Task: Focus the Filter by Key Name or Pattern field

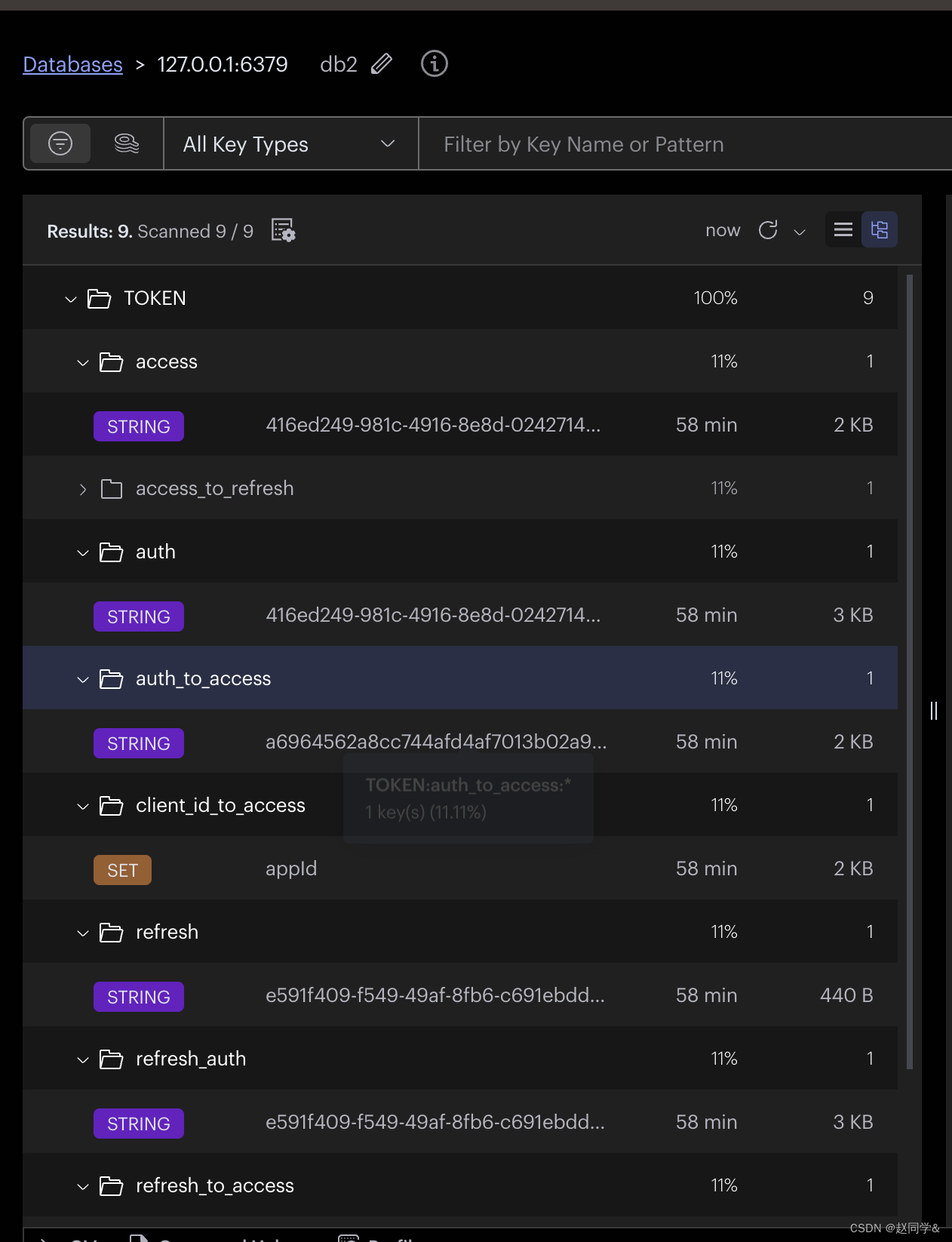Action: click(685, 143)
